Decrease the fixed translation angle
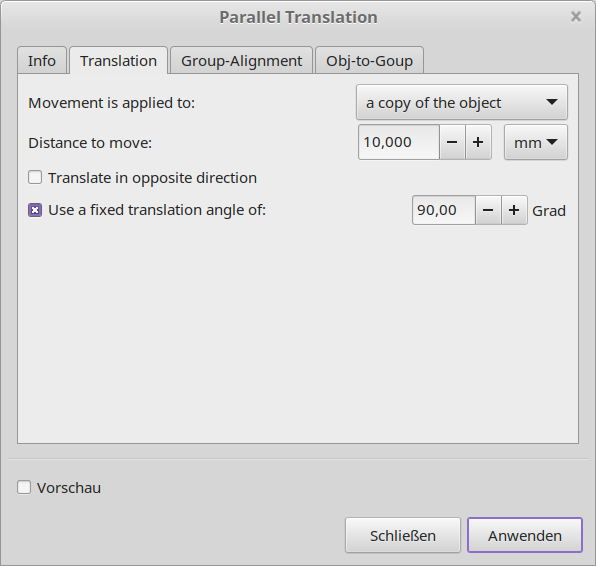This screenshot has width=596, height=566. (x=488, y=210)
